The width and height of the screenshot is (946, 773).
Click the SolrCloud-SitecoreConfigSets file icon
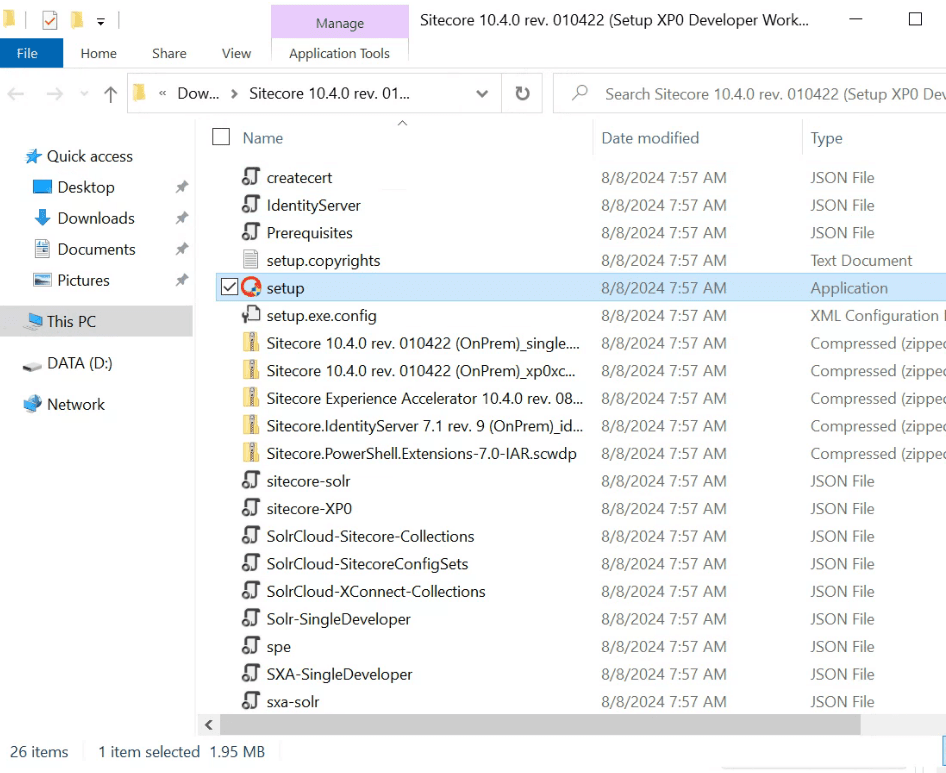[x=251, y=563]
